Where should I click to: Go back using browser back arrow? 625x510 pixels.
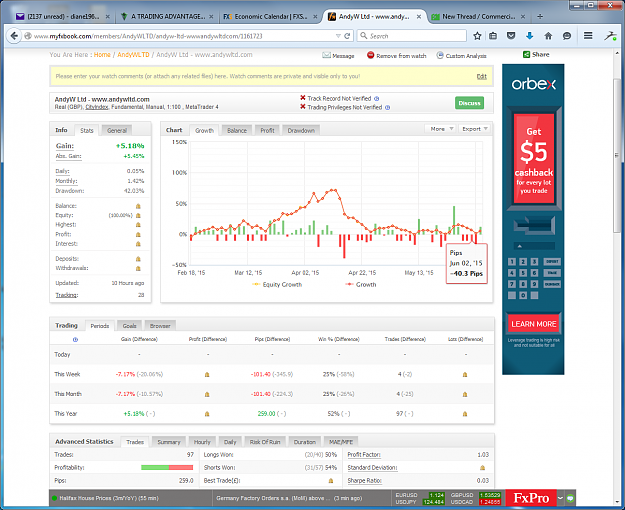click(14, 36)
